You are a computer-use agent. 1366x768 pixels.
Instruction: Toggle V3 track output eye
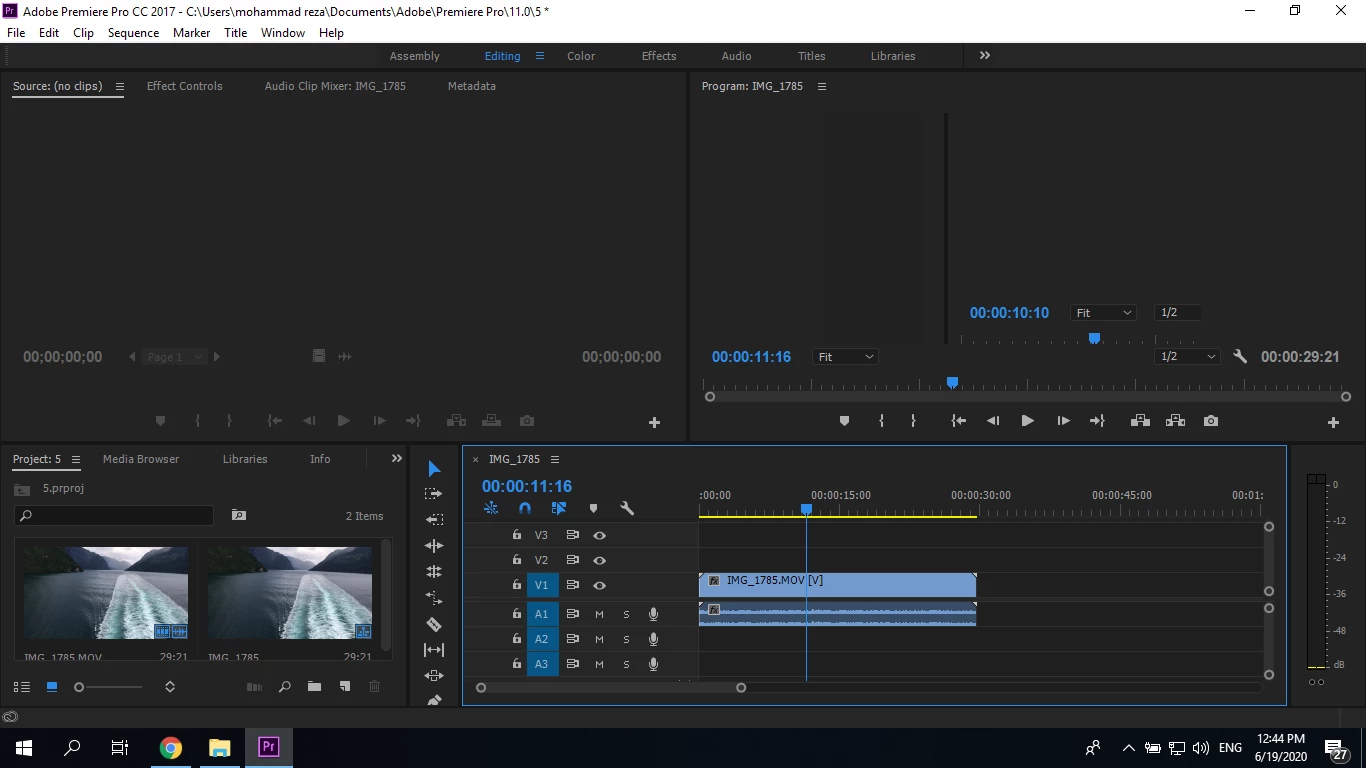tap(600, 536)
